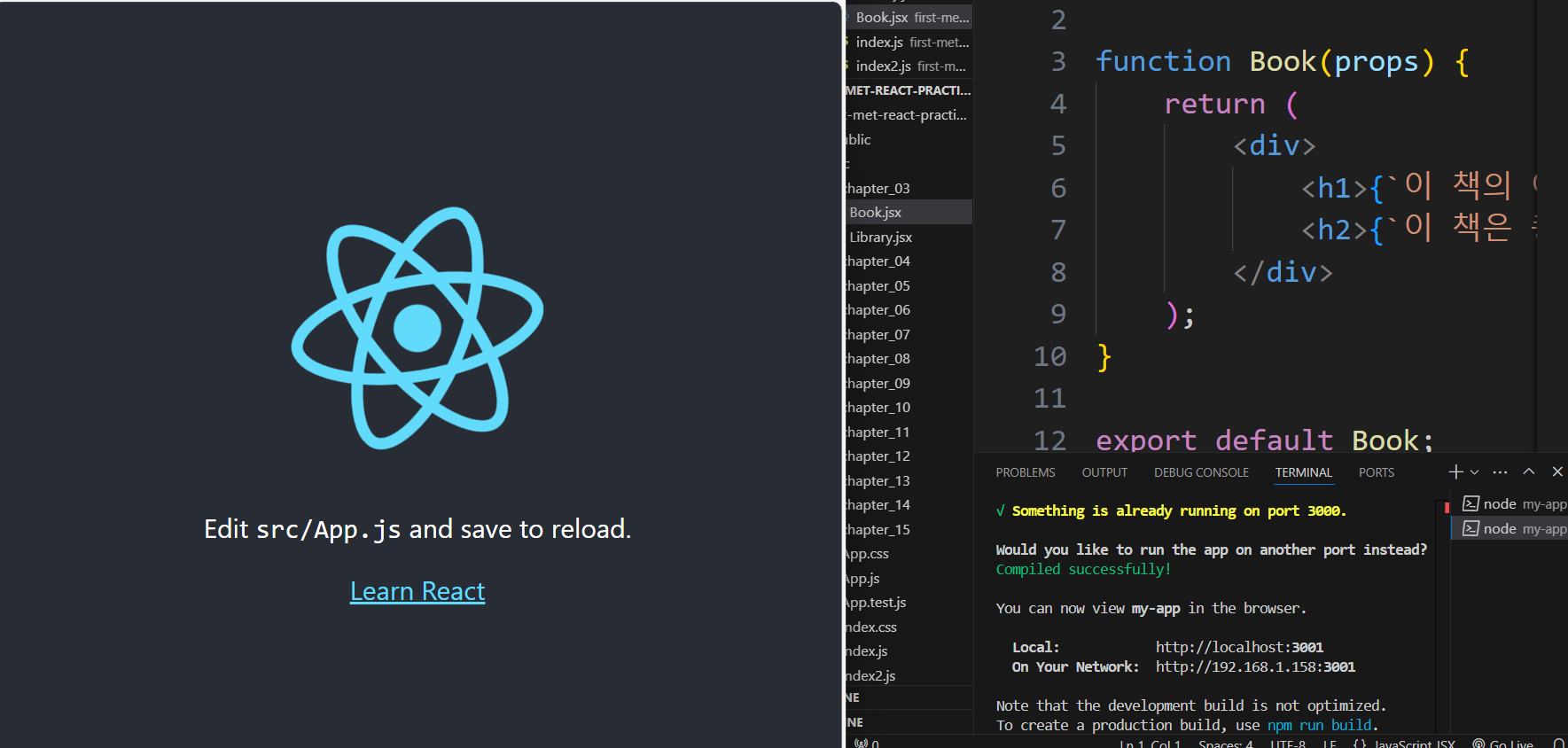Open index2.js first-m... in open editors
Image resolution: width=1568 pixels, height=748 pixels.
pyautogui.click(x=909, y=66)
